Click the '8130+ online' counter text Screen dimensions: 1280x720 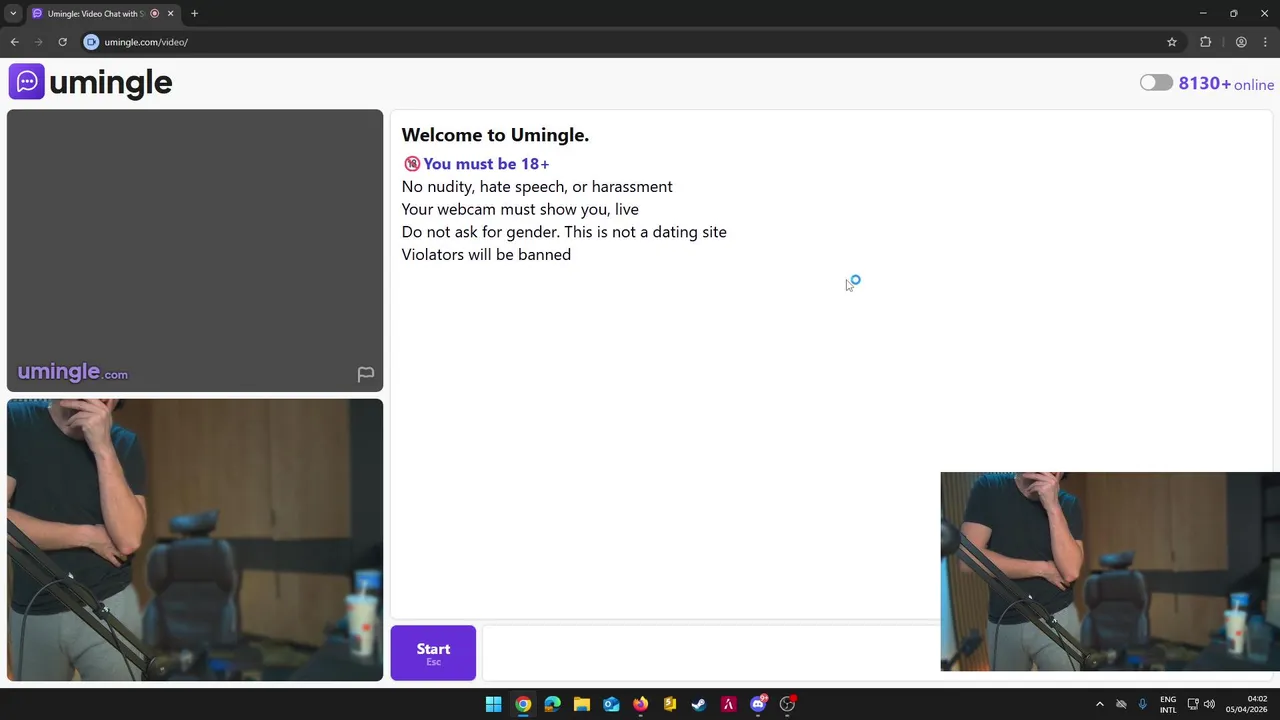[x=1226, y=84]
